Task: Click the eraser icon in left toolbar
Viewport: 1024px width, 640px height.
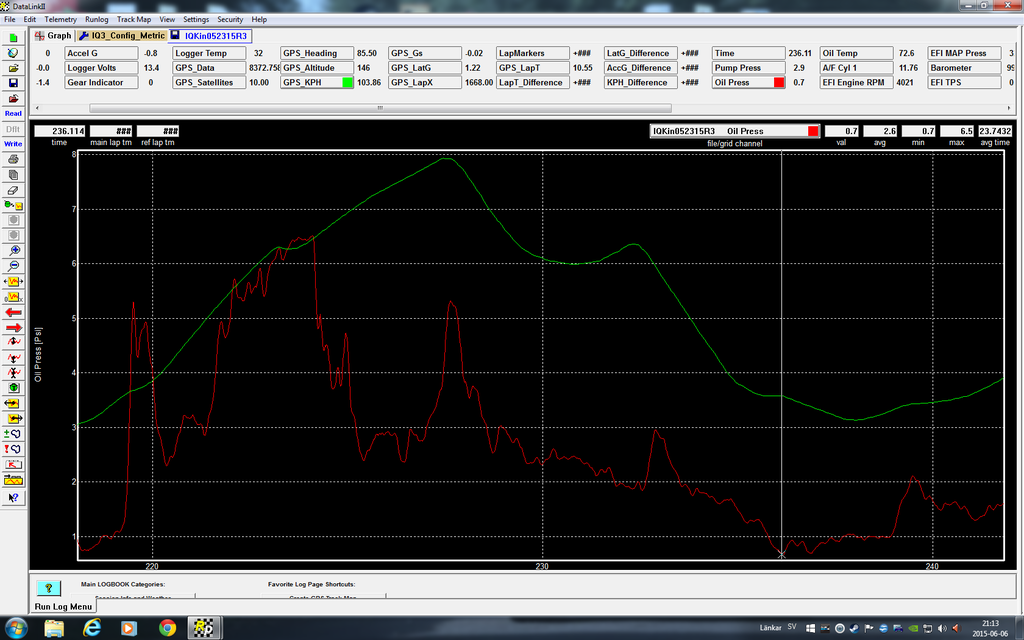Action: coord(13,189)
